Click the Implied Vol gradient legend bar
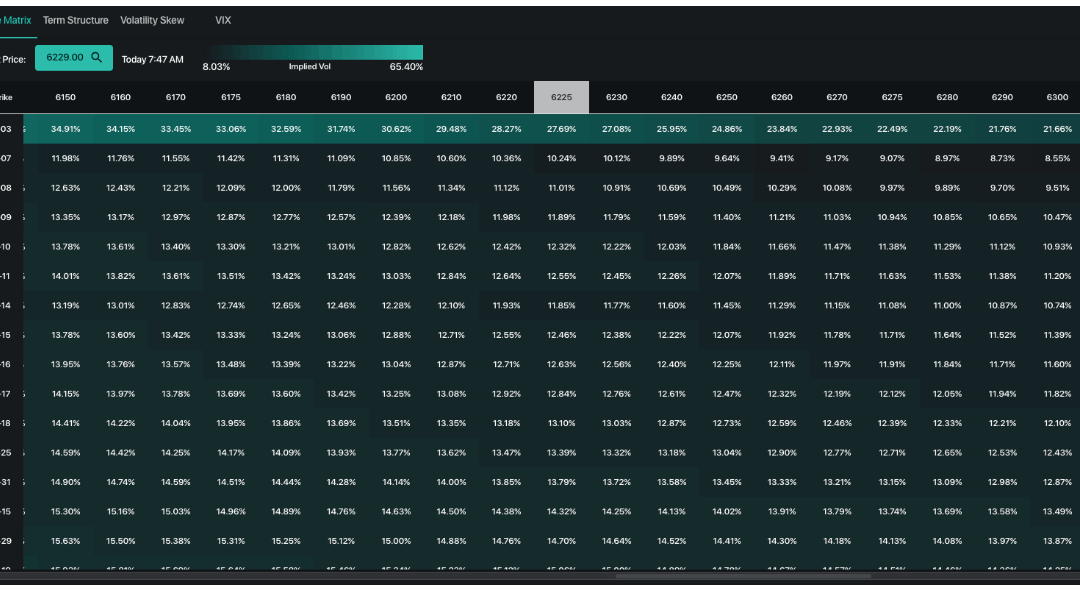 [x=318, y=48]
